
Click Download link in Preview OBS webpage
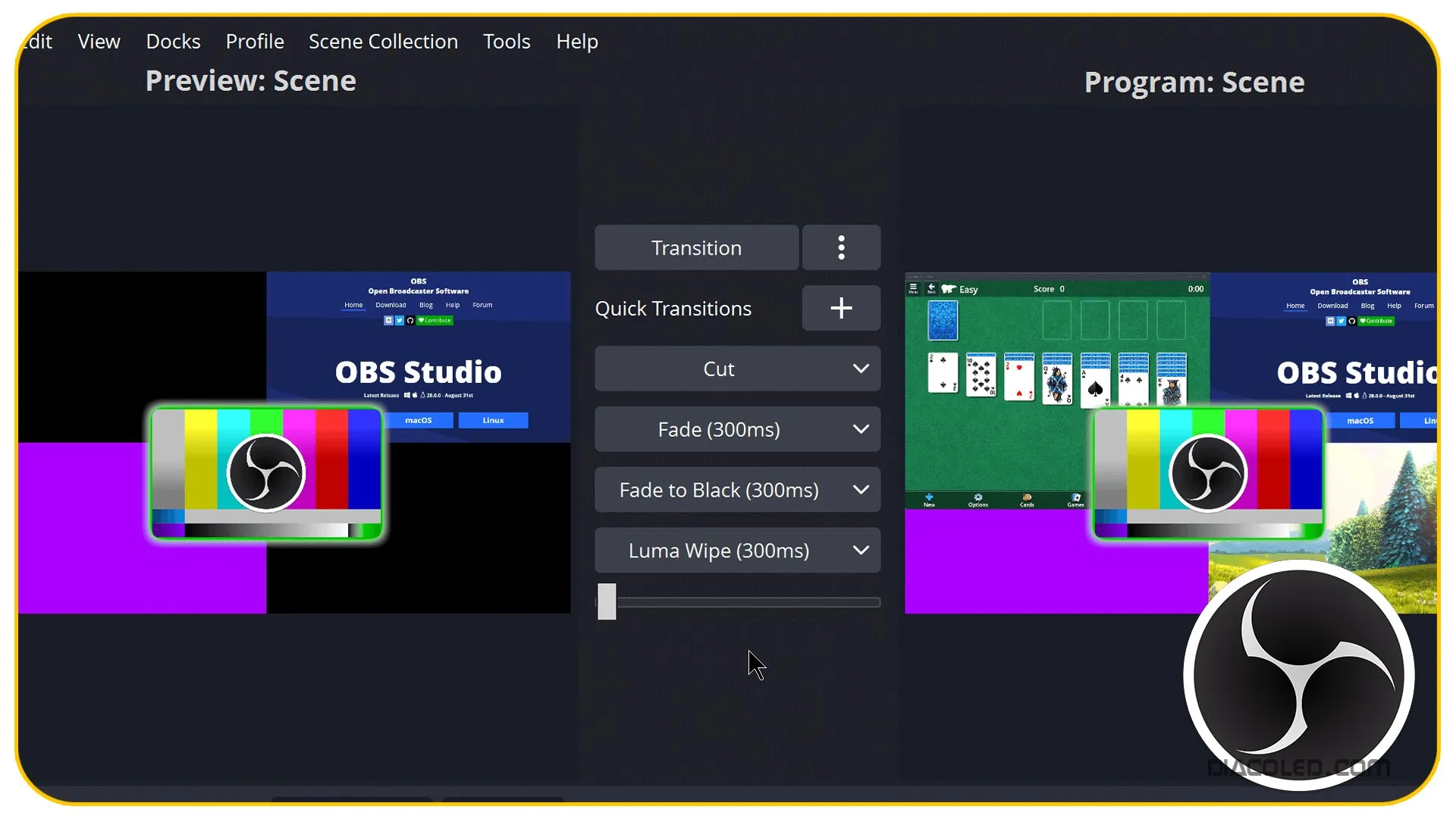(391, 305)
